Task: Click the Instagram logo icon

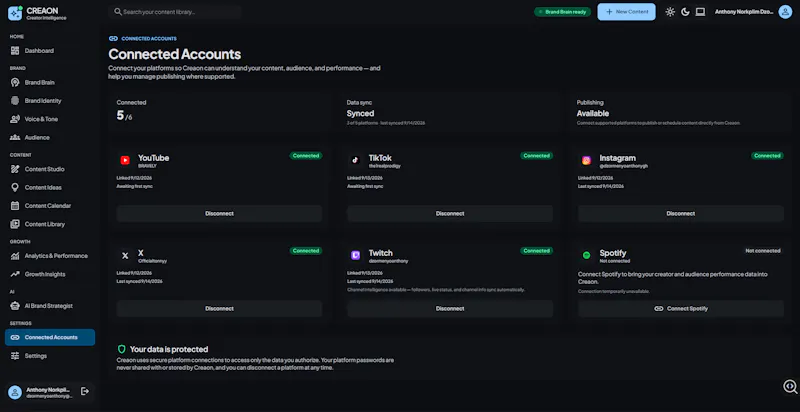Action: [x=586, y=161]
